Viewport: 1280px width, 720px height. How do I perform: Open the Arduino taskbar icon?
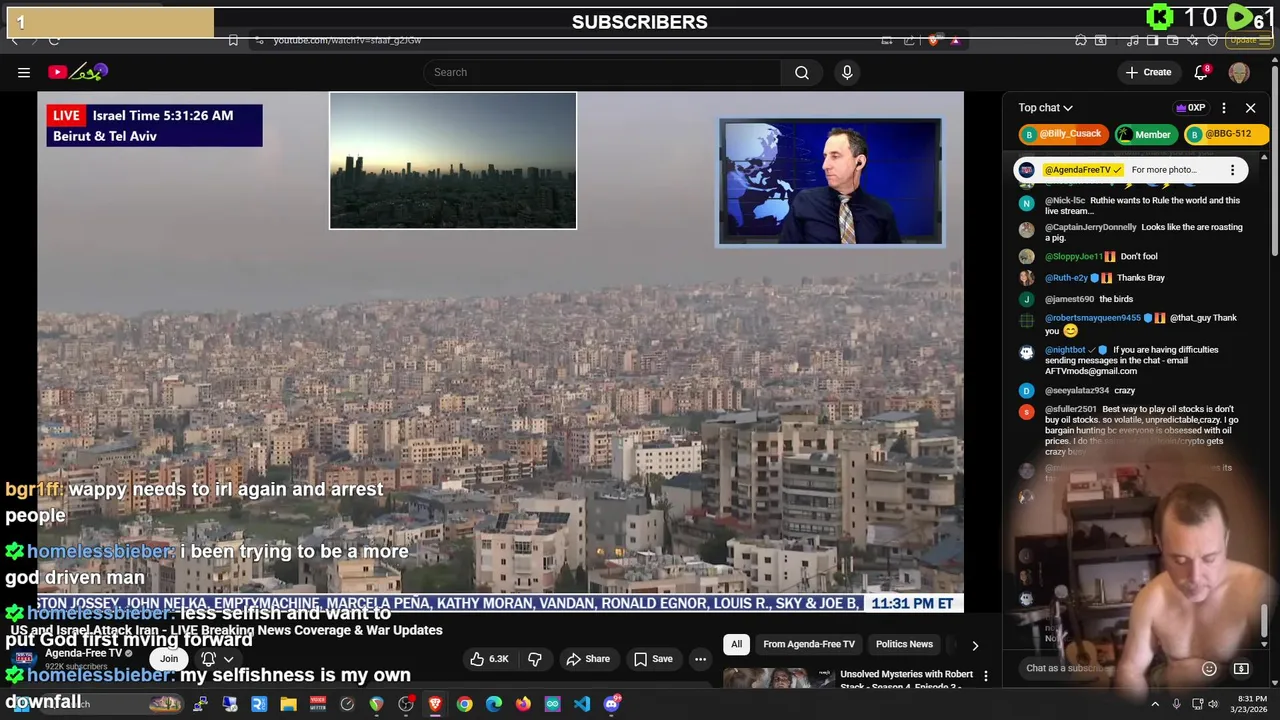coord(552,704)
